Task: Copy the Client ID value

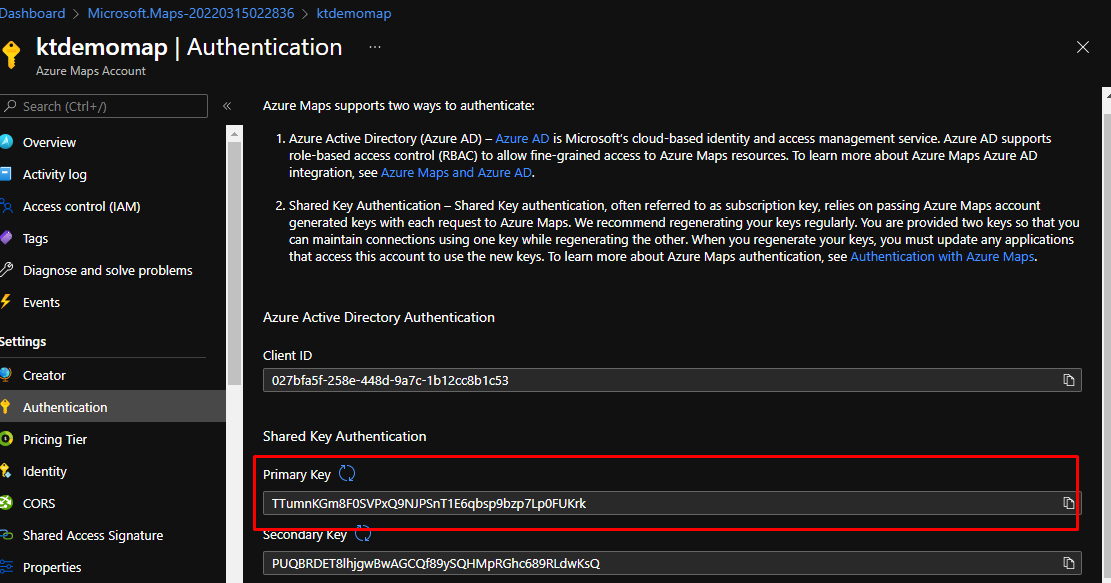Action: [x=1068, y=380]
